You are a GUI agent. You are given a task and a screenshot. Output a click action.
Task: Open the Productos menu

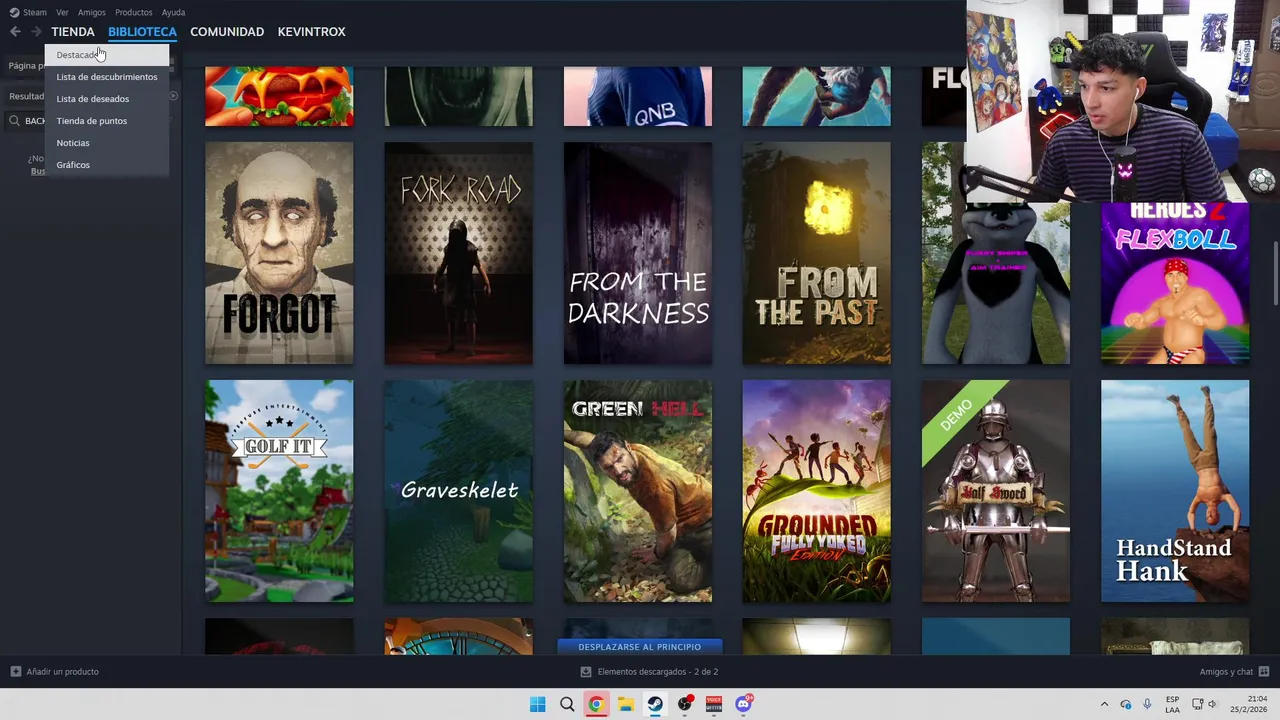coord(133,12)
